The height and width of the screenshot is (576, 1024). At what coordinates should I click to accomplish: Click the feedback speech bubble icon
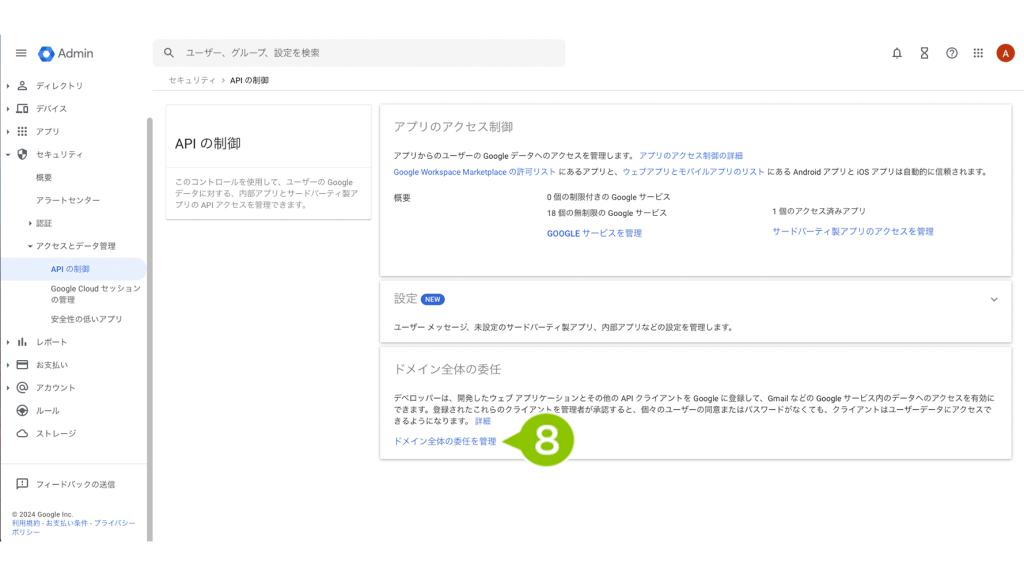tap(22, 484)
